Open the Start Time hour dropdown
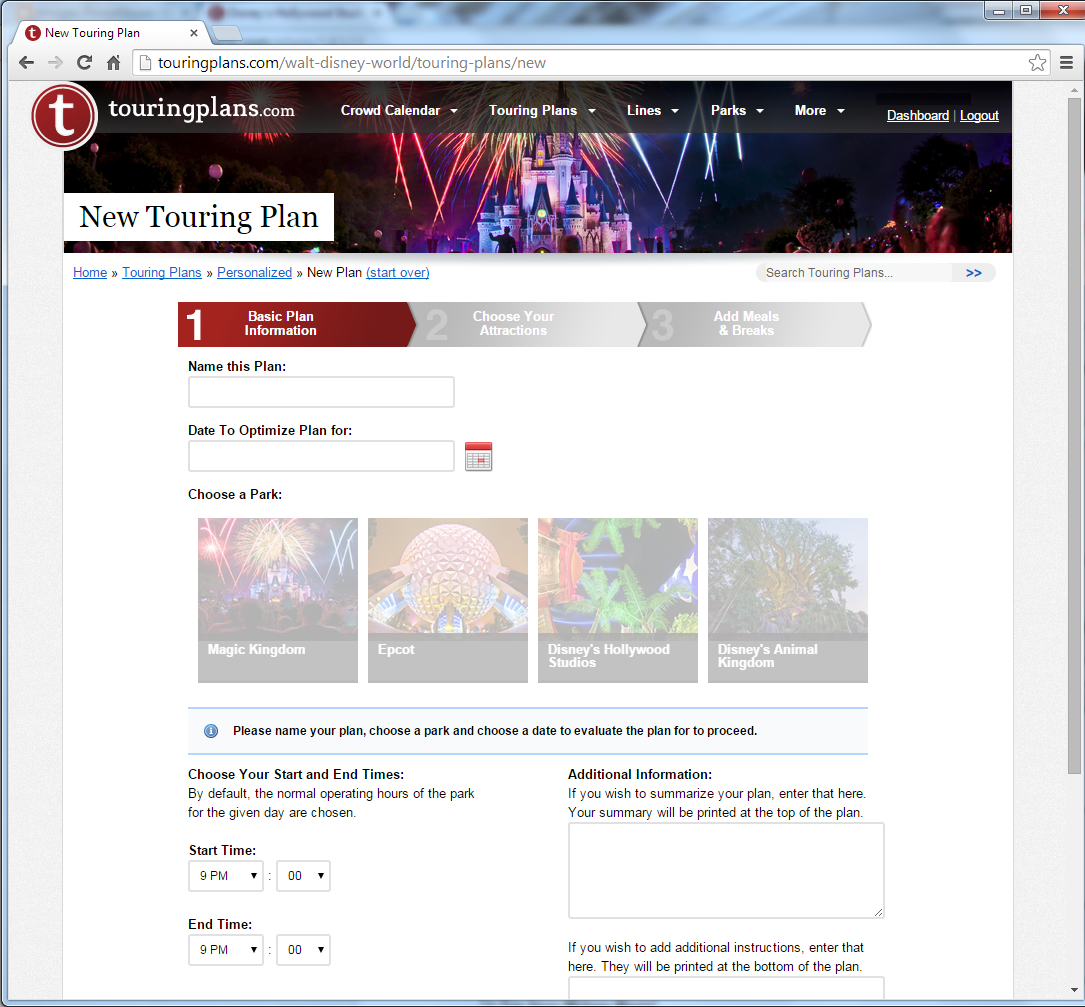 pyautogui.click(x=225, y=875)
